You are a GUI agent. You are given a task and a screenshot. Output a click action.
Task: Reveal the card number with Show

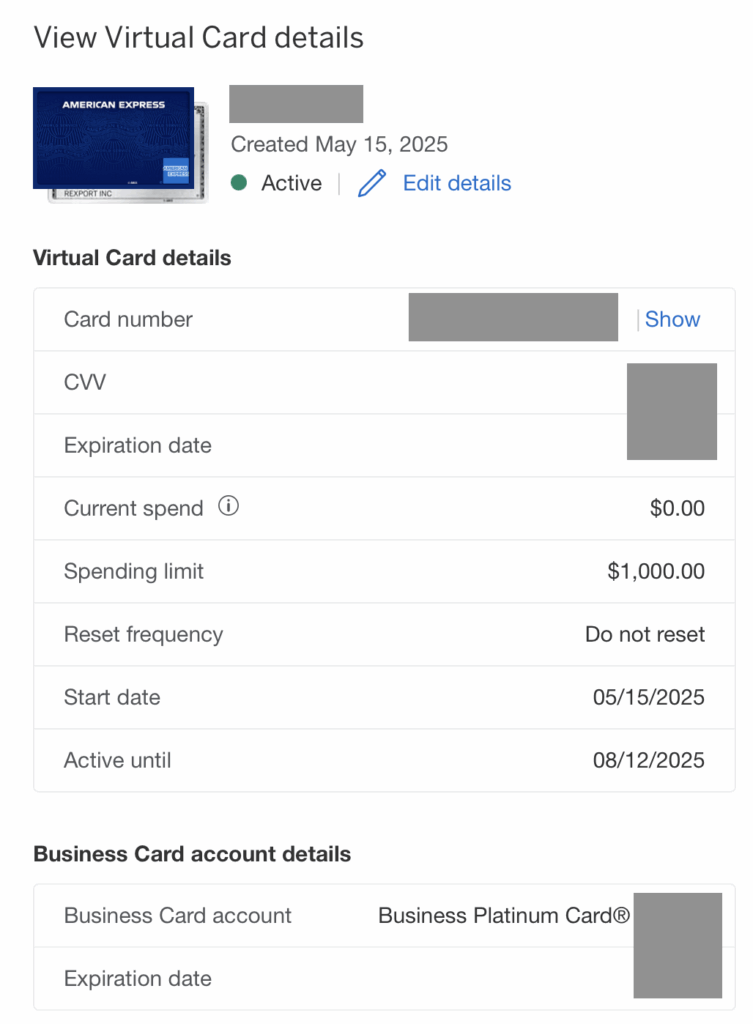click(x=672, y=318)
